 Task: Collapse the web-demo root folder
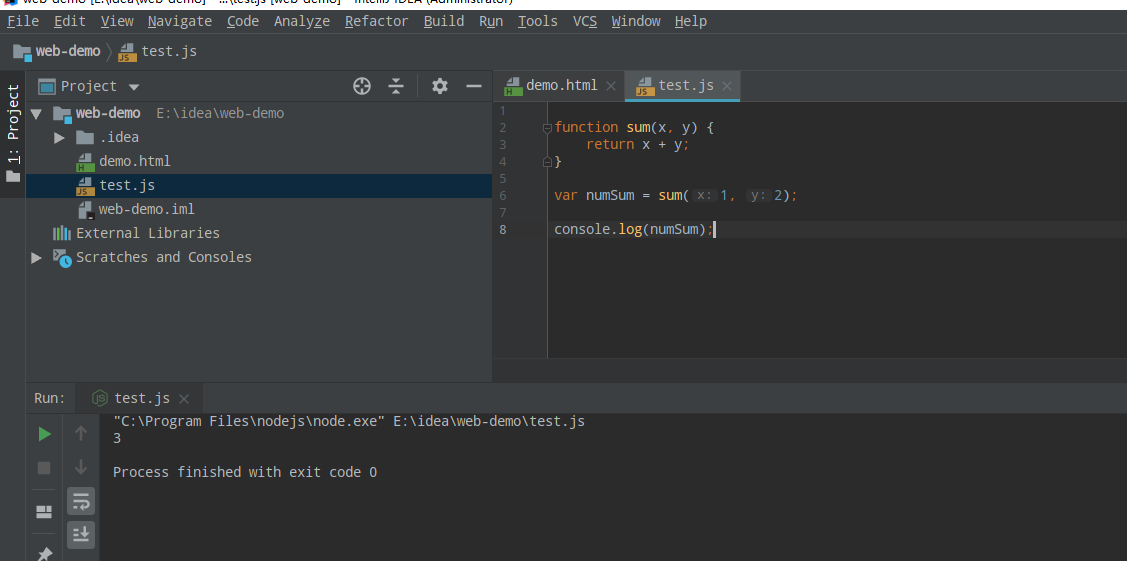36,113
